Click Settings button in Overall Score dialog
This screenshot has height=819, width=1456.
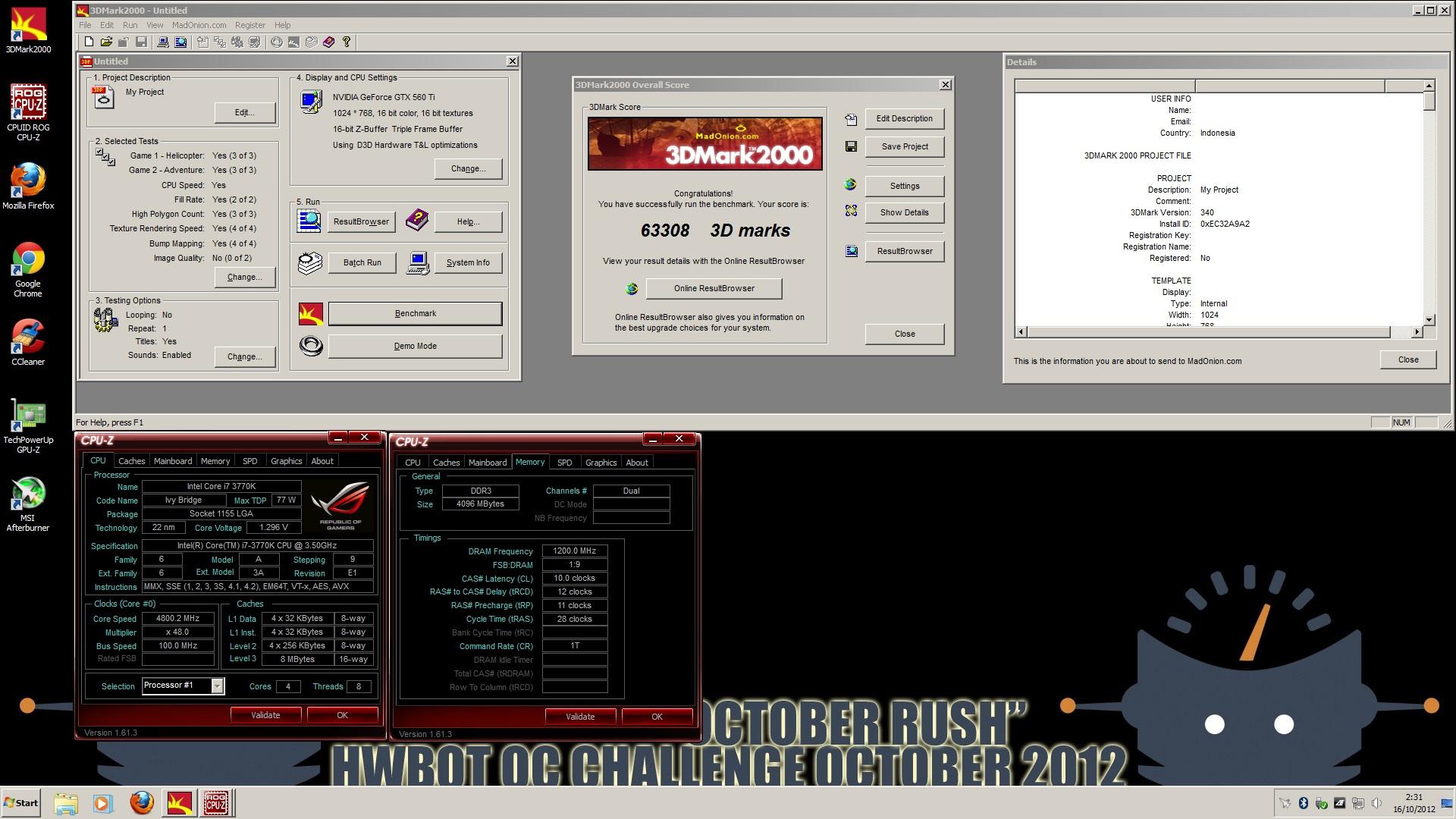(x=904, y=186)
